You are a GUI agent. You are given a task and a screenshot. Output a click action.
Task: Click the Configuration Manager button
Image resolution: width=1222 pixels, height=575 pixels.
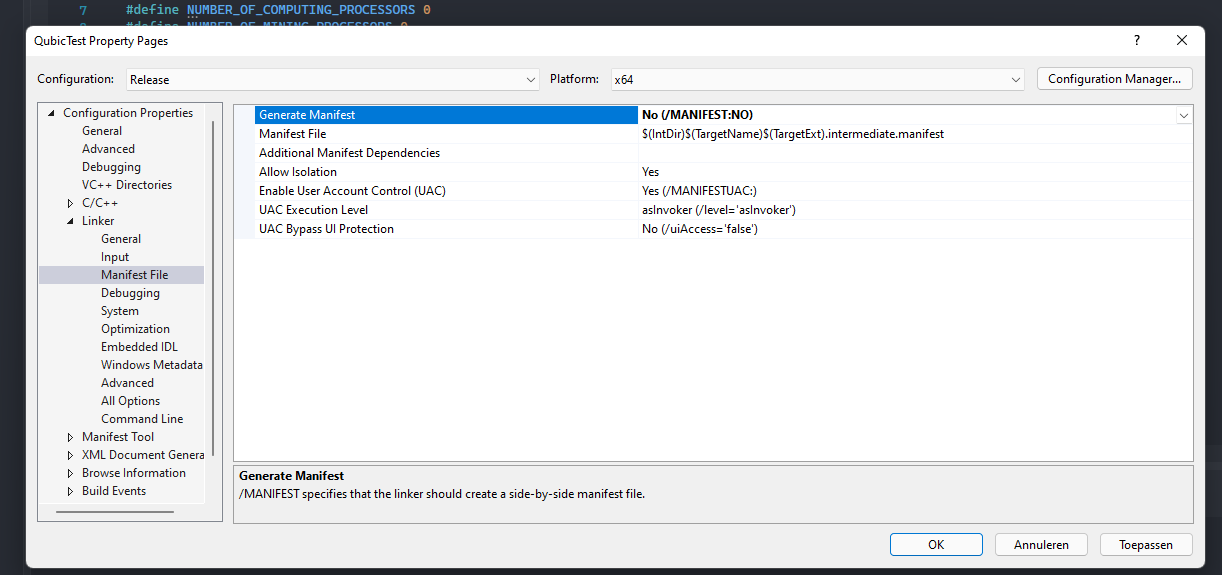pos(1114,79)
